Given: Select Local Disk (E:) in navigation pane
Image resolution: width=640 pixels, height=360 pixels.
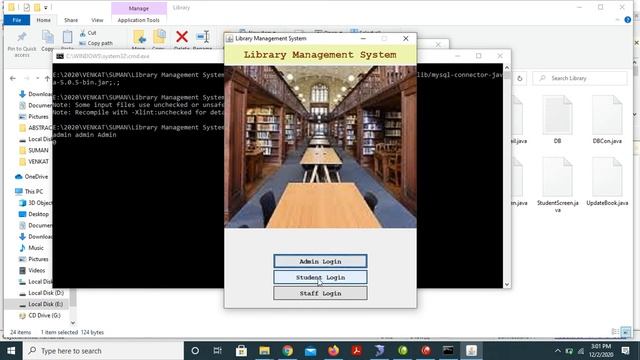Looking at the screenshot, I should click(x=41, y=304).
